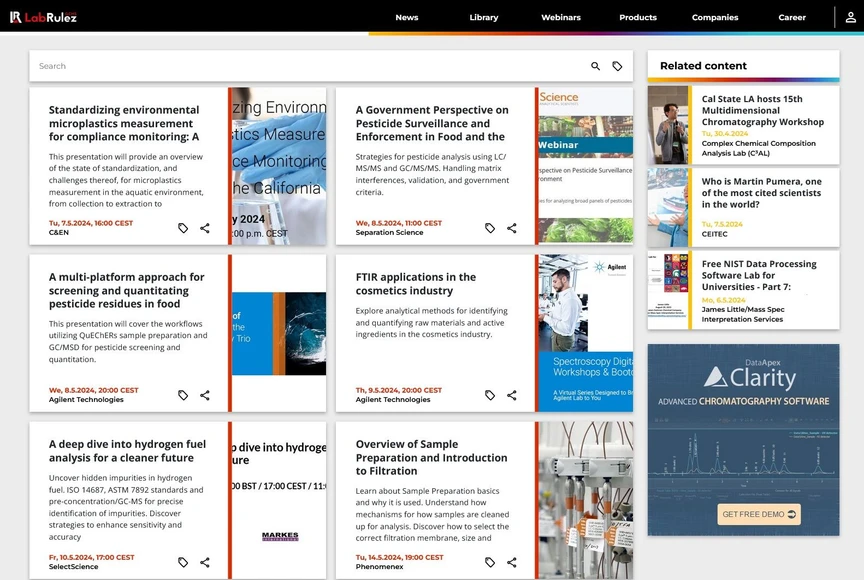Click 'Complex Chemical Composition Analysis Lab' label
The image size is (864, 580).
click(x=758, y=148)
